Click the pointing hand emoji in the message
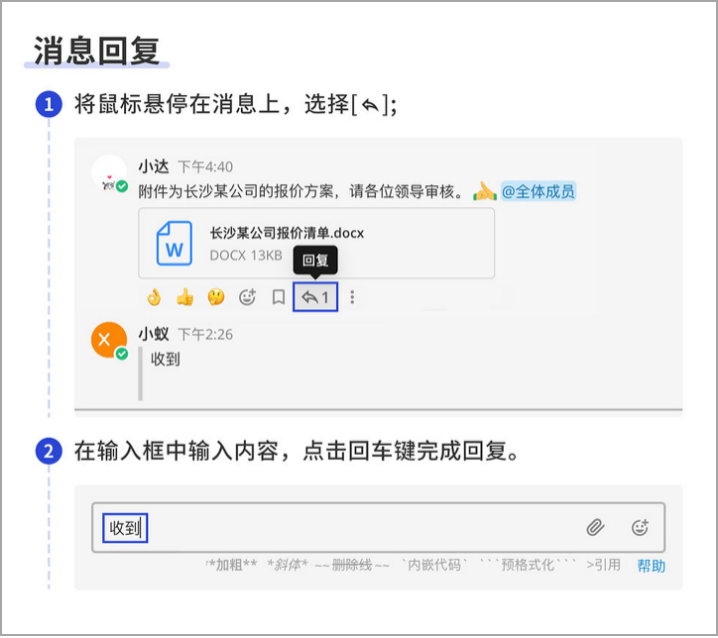718x638 pixels. click(x=485, y=191)
